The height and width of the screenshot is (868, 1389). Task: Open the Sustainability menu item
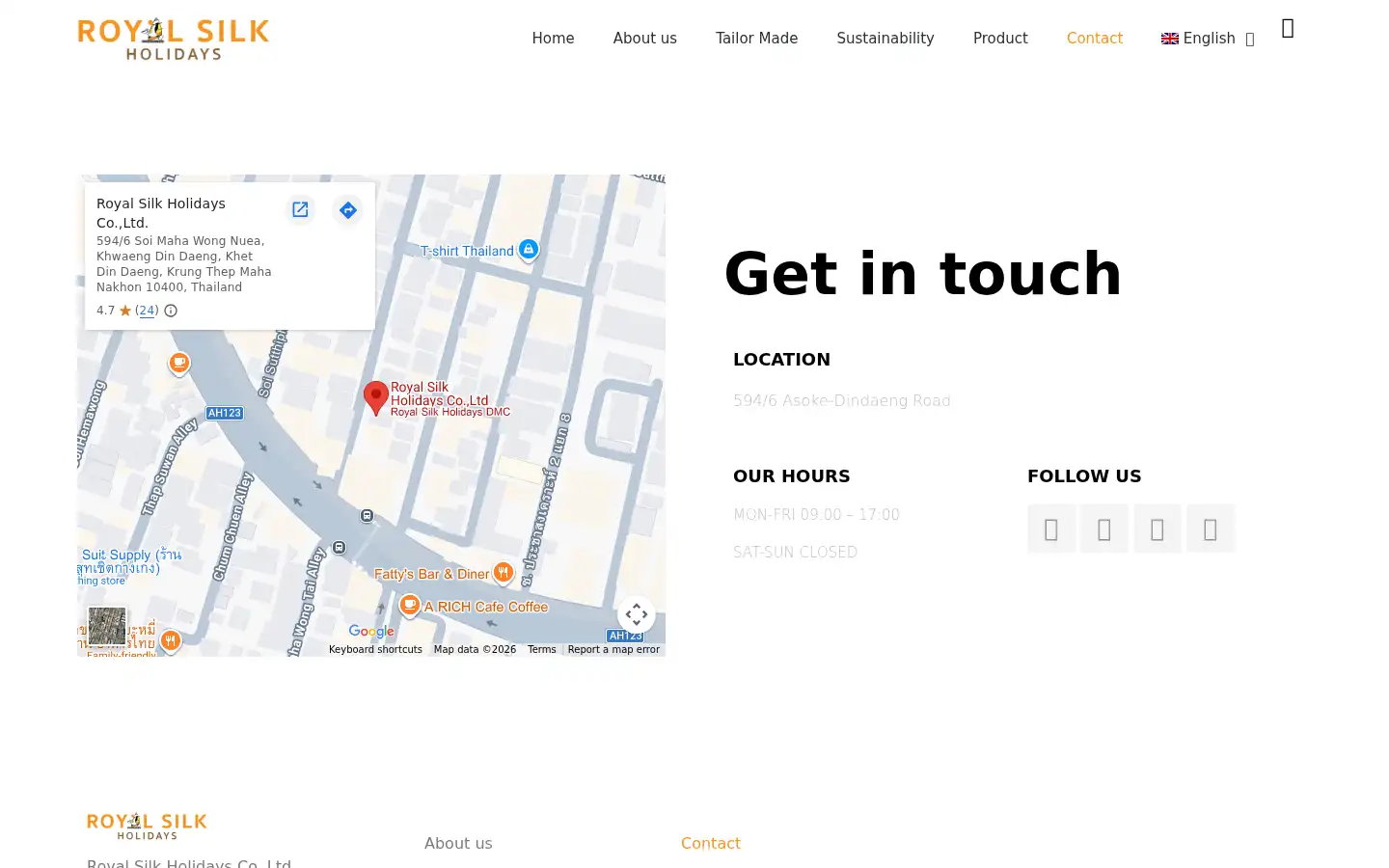(885, 39)
